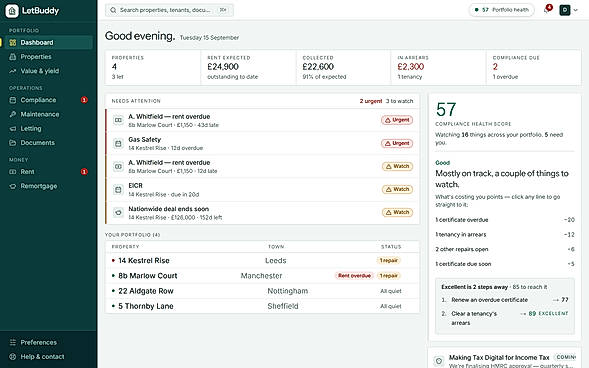Click the Compliance red badge
This screenshot has width=589, height=368.
[x=84, y=100]
